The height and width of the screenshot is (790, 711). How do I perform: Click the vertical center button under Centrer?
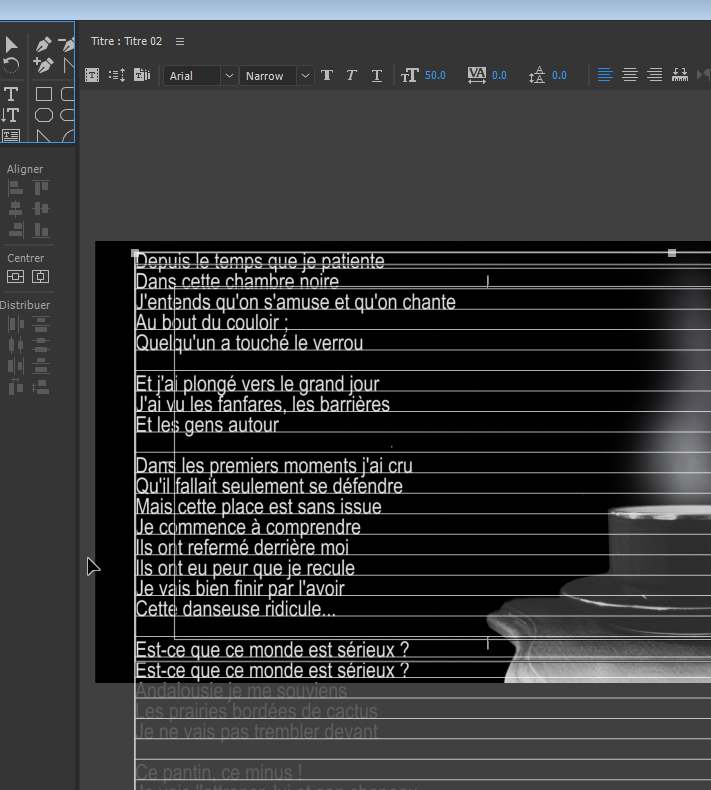click(x=15, y=277)
